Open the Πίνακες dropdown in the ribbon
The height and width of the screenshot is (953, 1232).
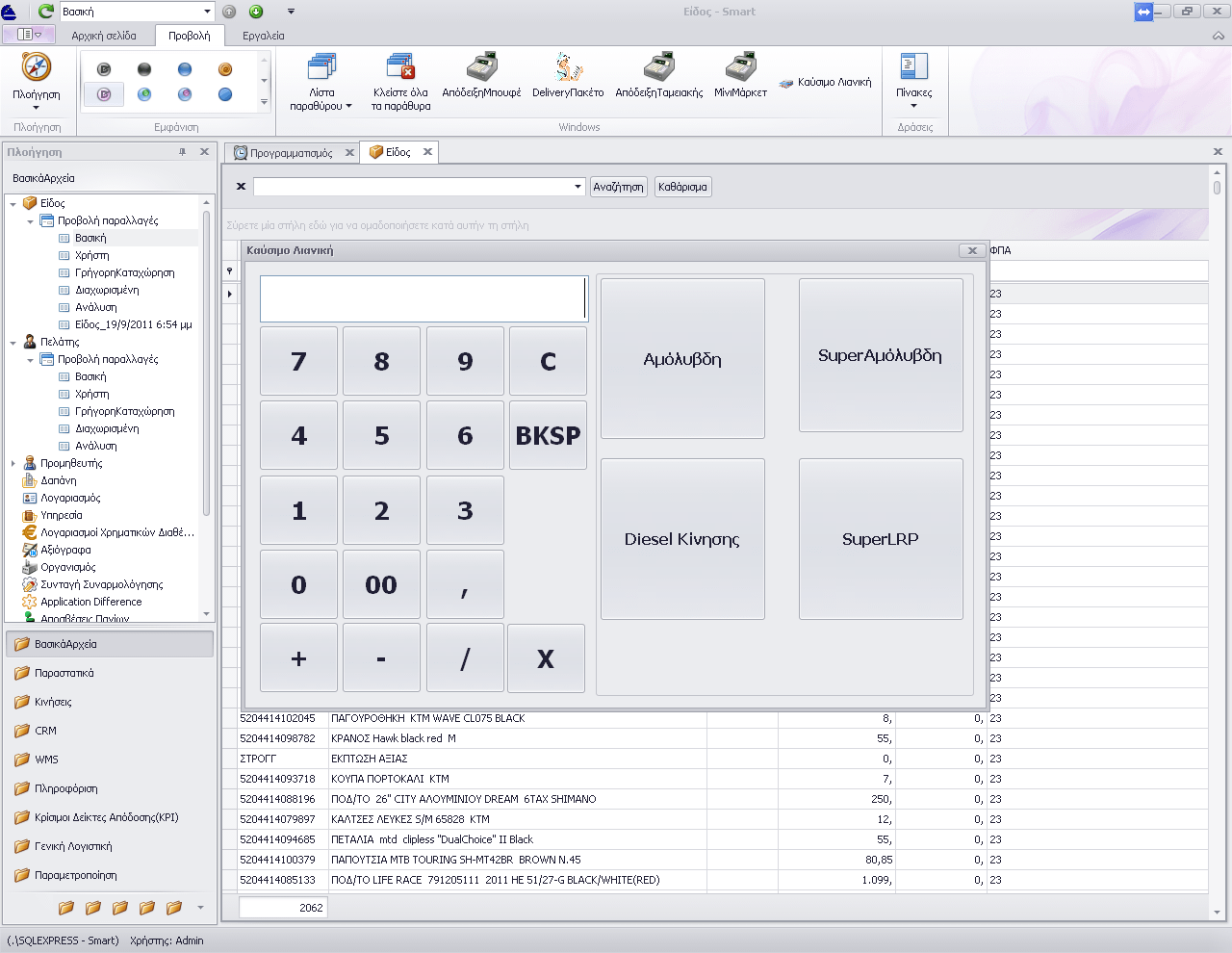[913, 82]
